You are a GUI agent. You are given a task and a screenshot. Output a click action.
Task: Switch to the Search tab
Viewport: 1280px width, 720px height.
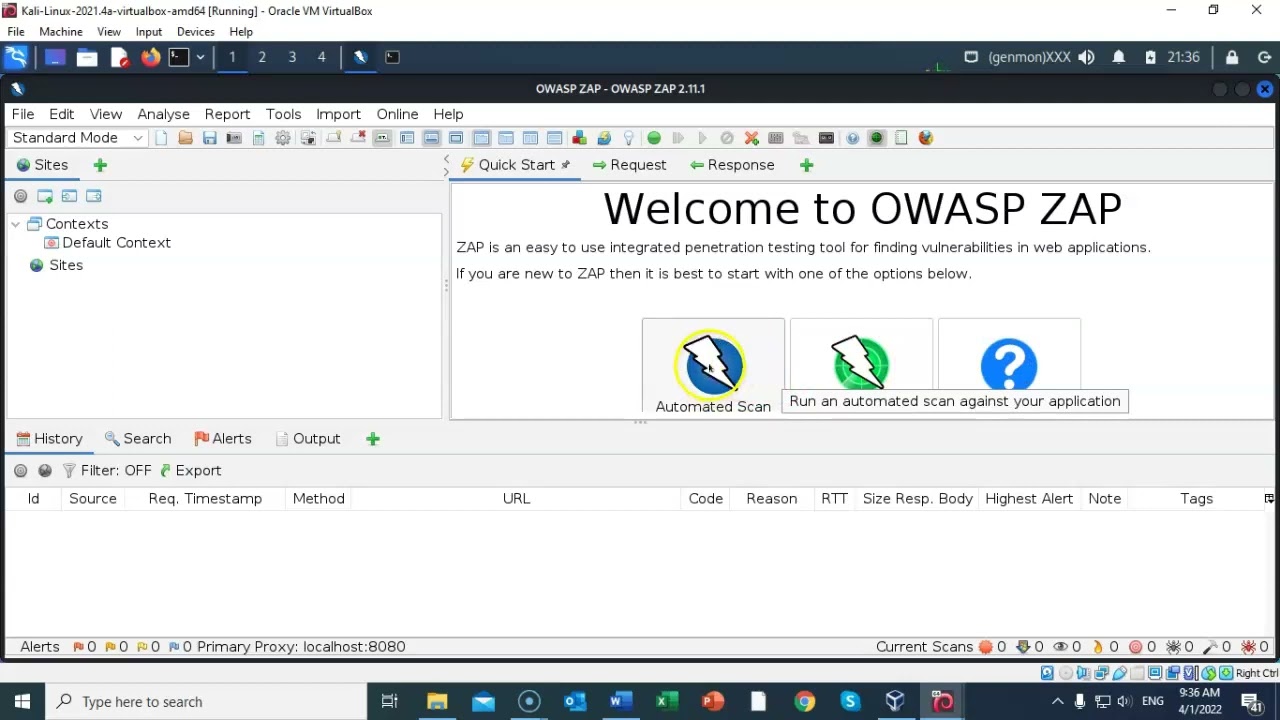click(138, 439)
